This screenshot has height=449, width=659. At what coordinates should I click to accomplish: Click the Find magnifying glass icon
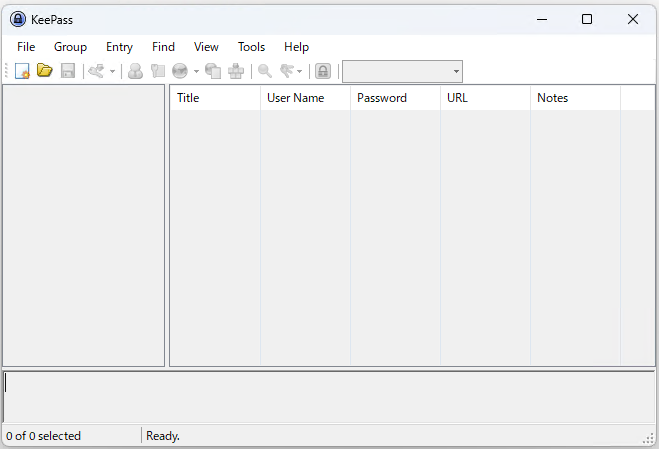pos(264,71)
